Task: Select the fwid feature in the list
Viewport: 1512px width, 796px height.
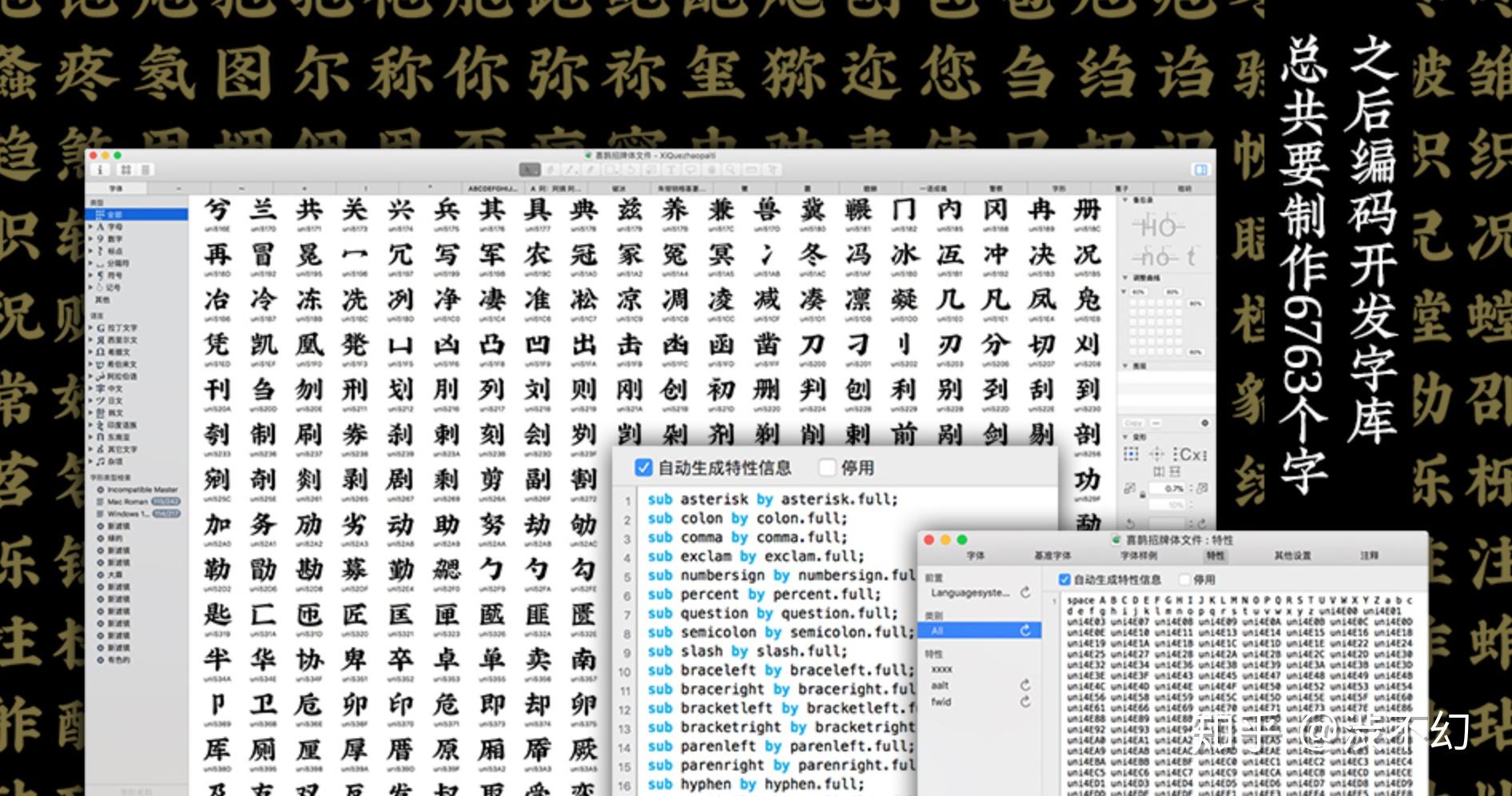Action: coord(941,702)
